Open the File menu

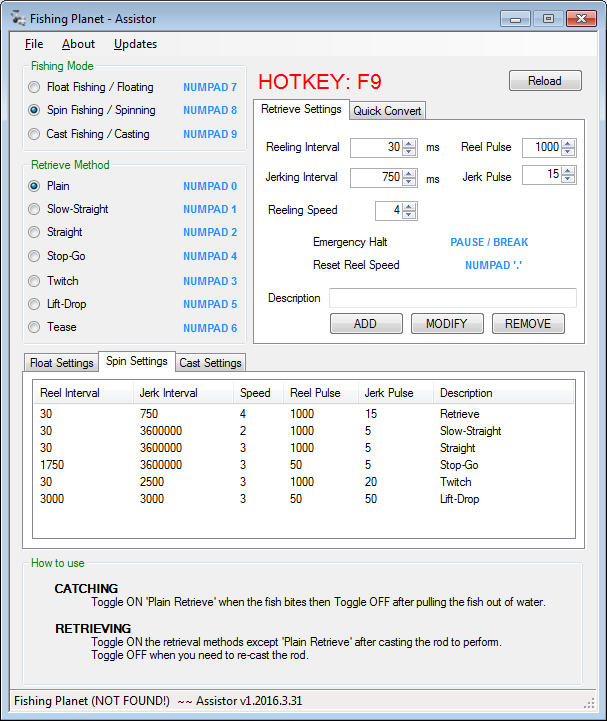(x=34, y=44)
